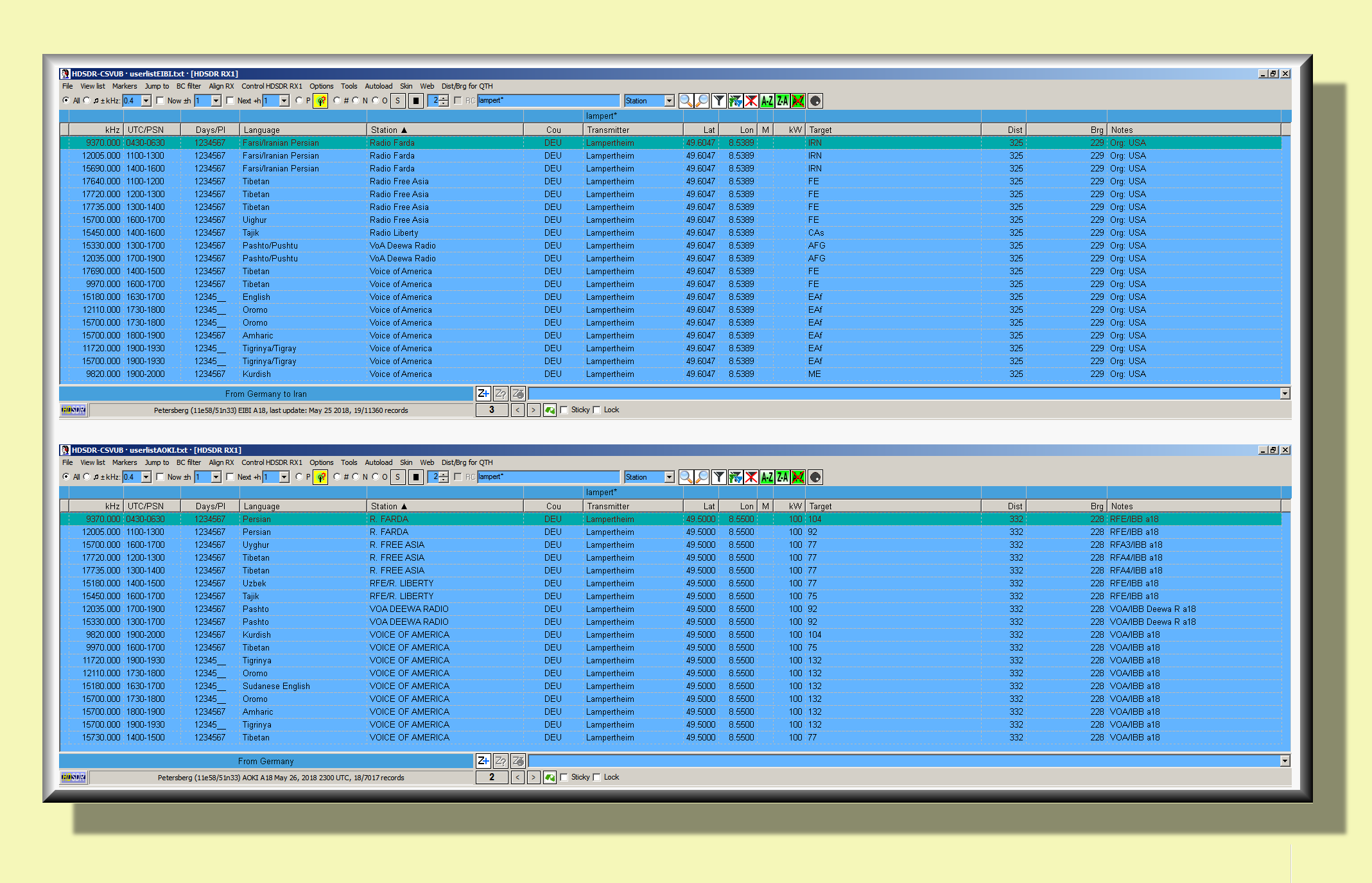The image size is (1372, 883).
Task: Click the spinner arrows next to value 2 in the EIBI toolbar
Action: 444,101
